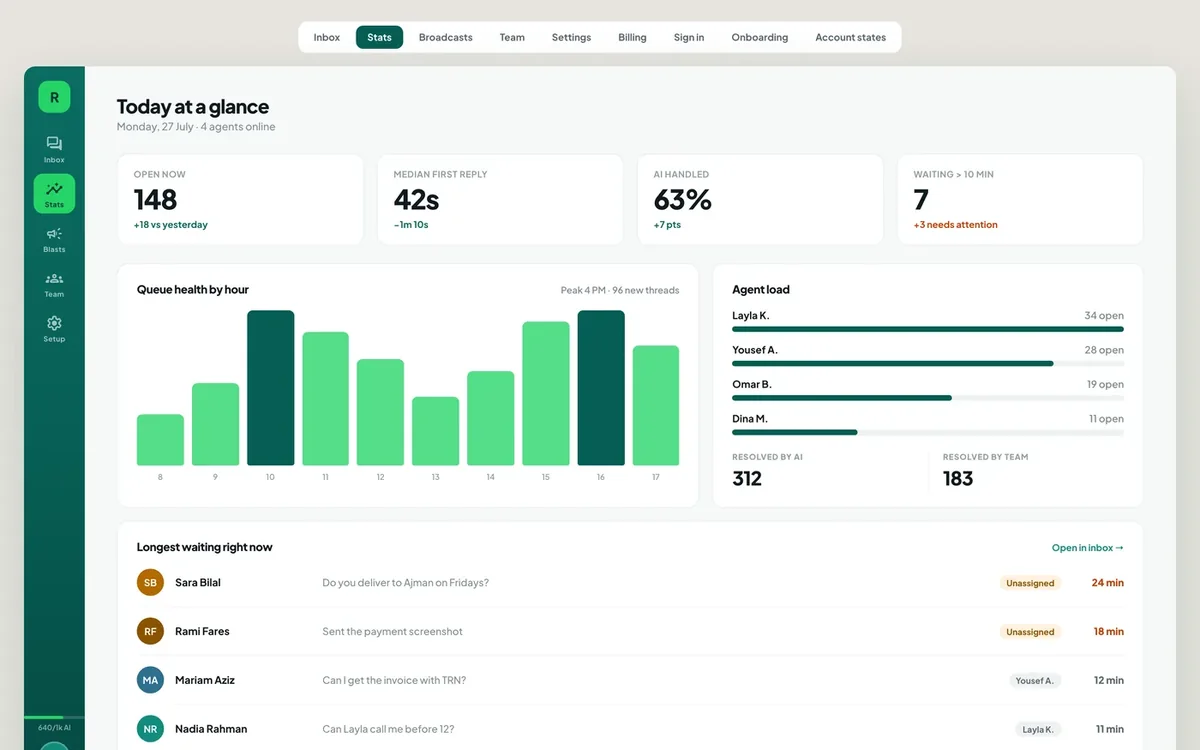Image resolution: width=1200 pixels, height=750 pixels.
Task: Click the chart bar for hour 8
Action: point(160,440)
